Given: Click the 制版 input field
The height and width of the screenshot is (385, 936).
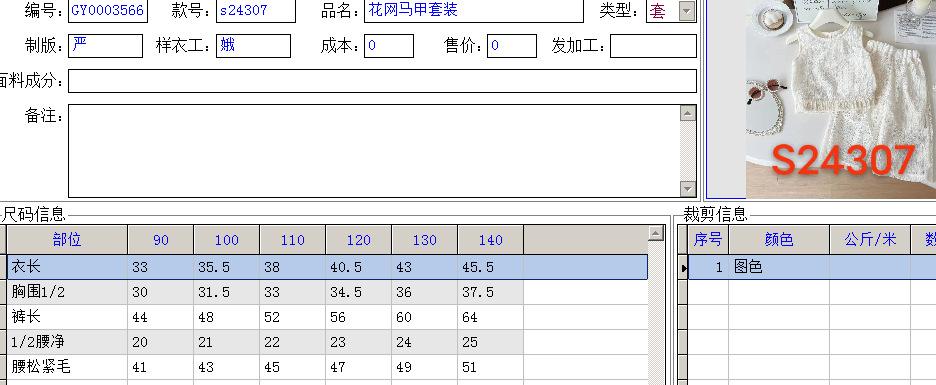Looking at the screenshot, I should (x=105, y=46).
